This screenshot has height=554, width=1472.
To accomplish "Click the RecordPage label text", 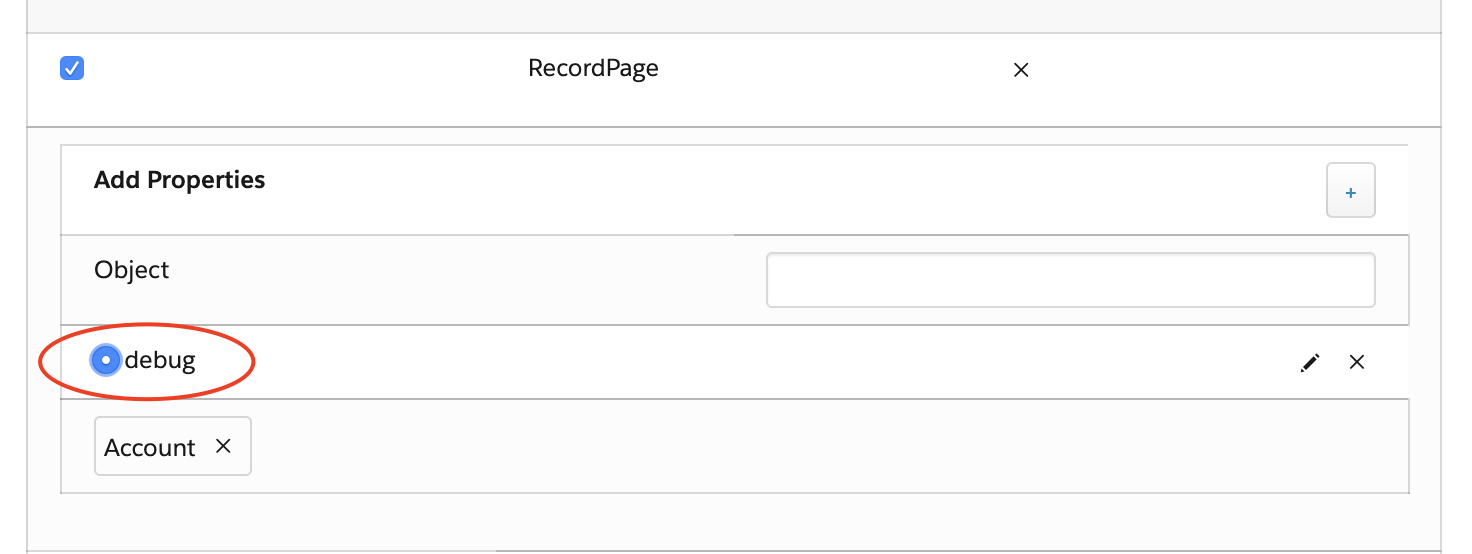I will tap(593, 69).
